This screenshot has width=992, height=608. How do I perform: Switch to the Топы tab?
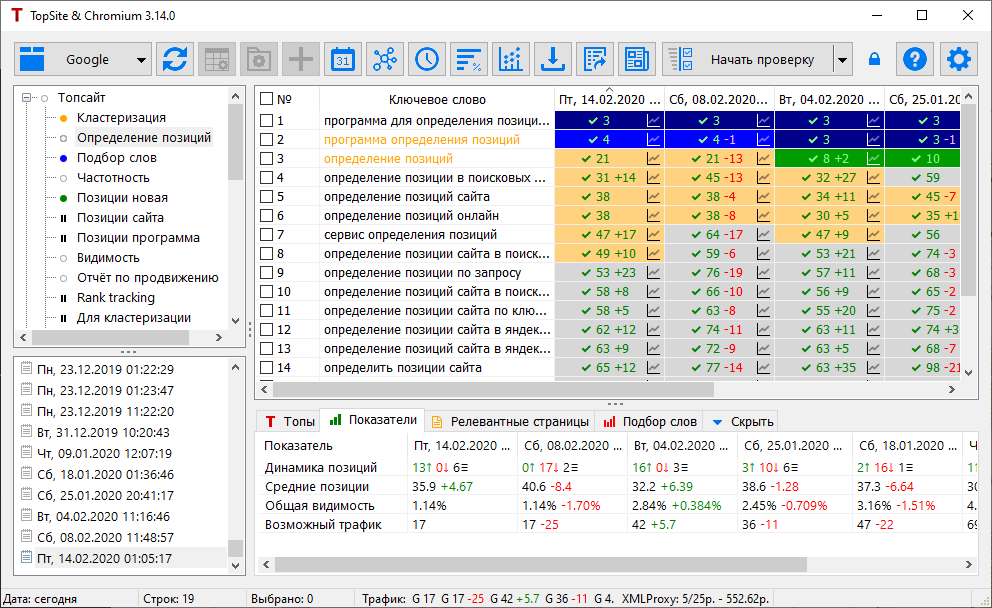click(x=289, y=422)
